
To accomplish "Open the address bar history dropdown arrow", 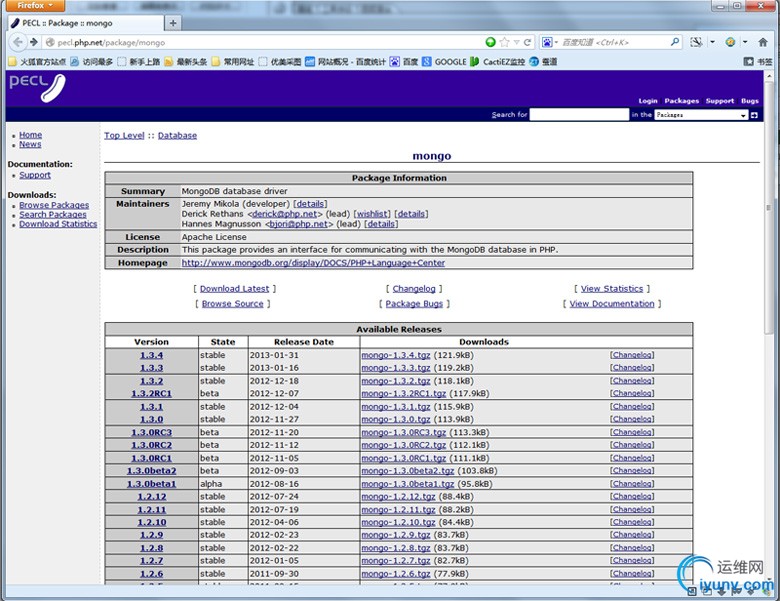I will [517, 42].
